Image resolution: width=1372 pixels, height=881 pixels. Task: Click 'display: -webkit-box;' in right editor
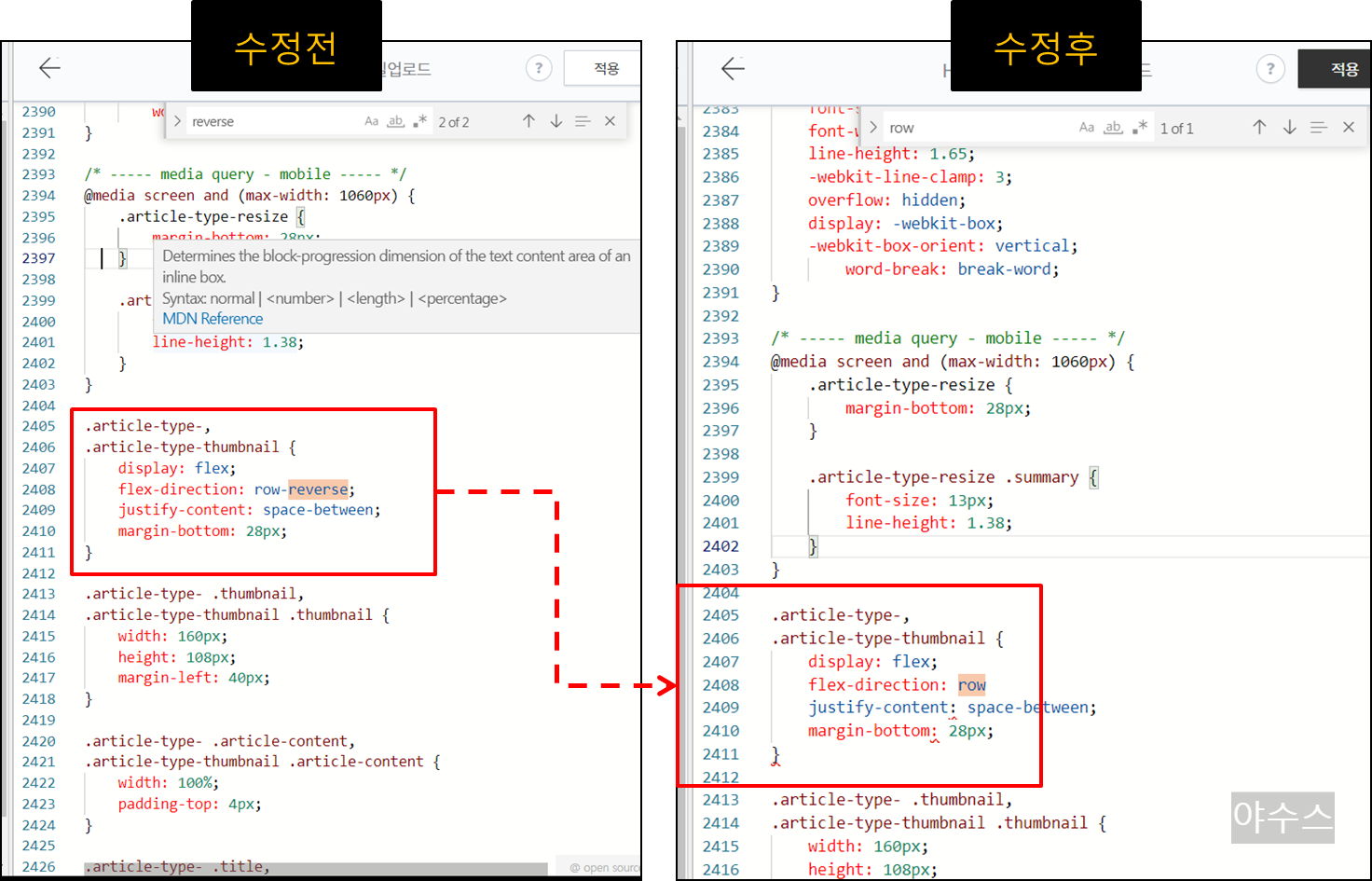pos(905,224)
